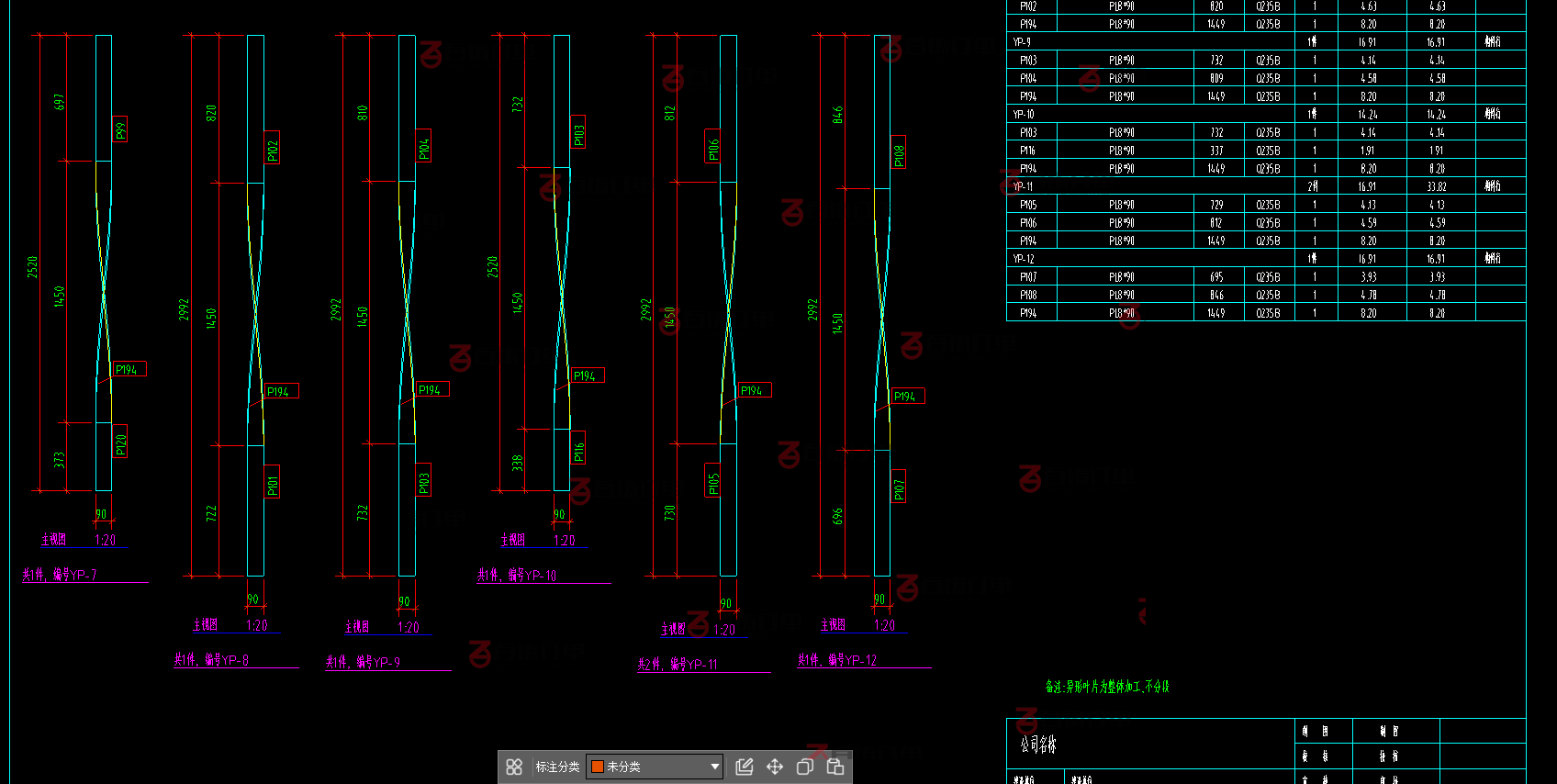Click the paste clipboard icon in toolbar
Screen dimensions: 1557x784
(x=835, y=767)
